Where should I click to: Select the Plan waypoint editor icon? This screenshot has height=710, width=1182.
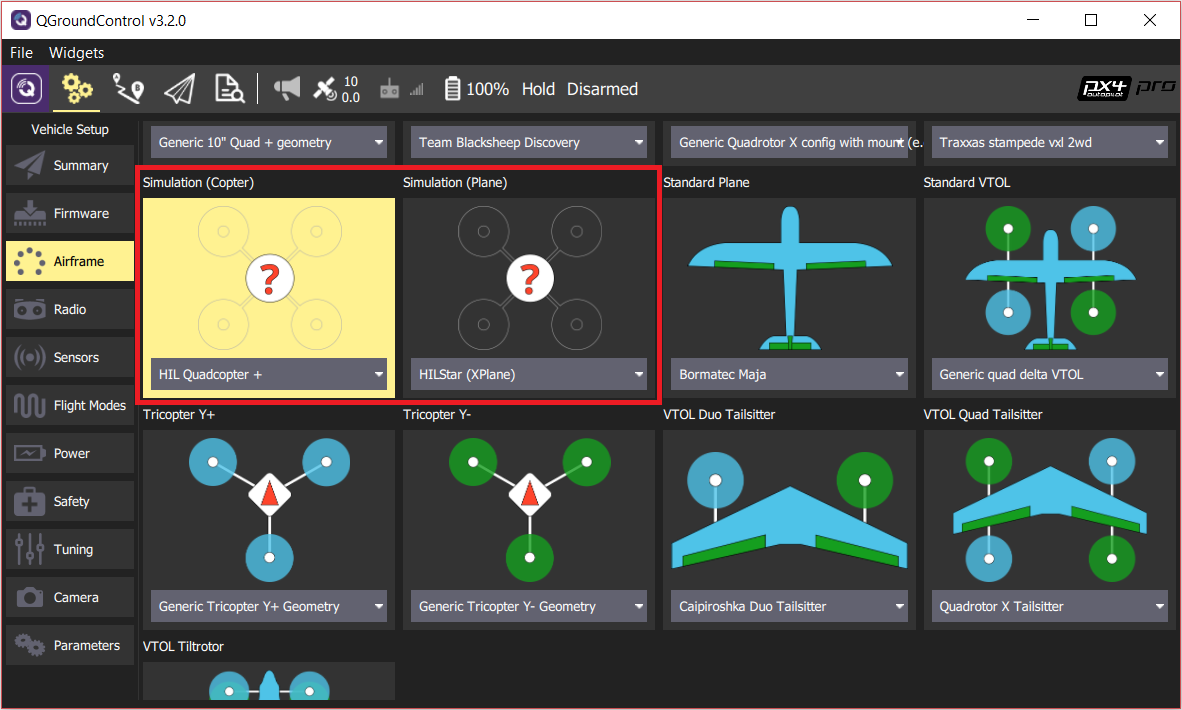[129, 89]
